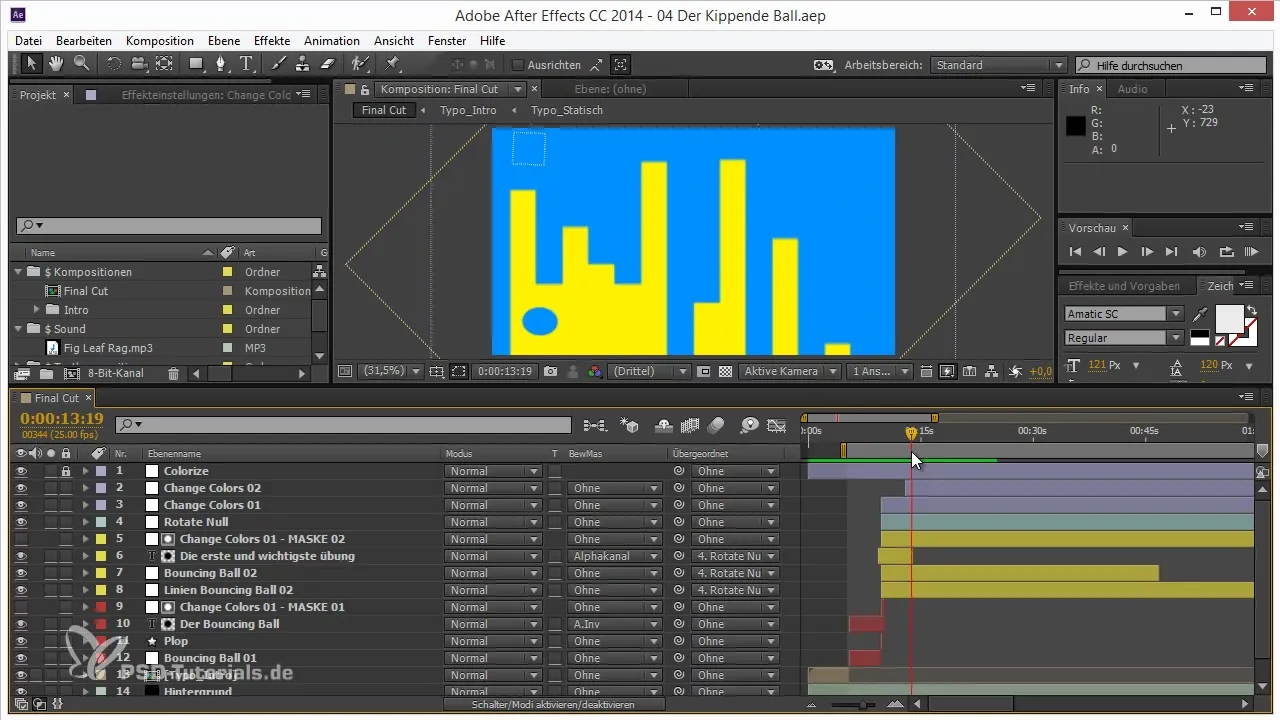Click the 8-Bit-Kanal color depth button
The width and height of the screenshot is (1280, 720).
115,373
